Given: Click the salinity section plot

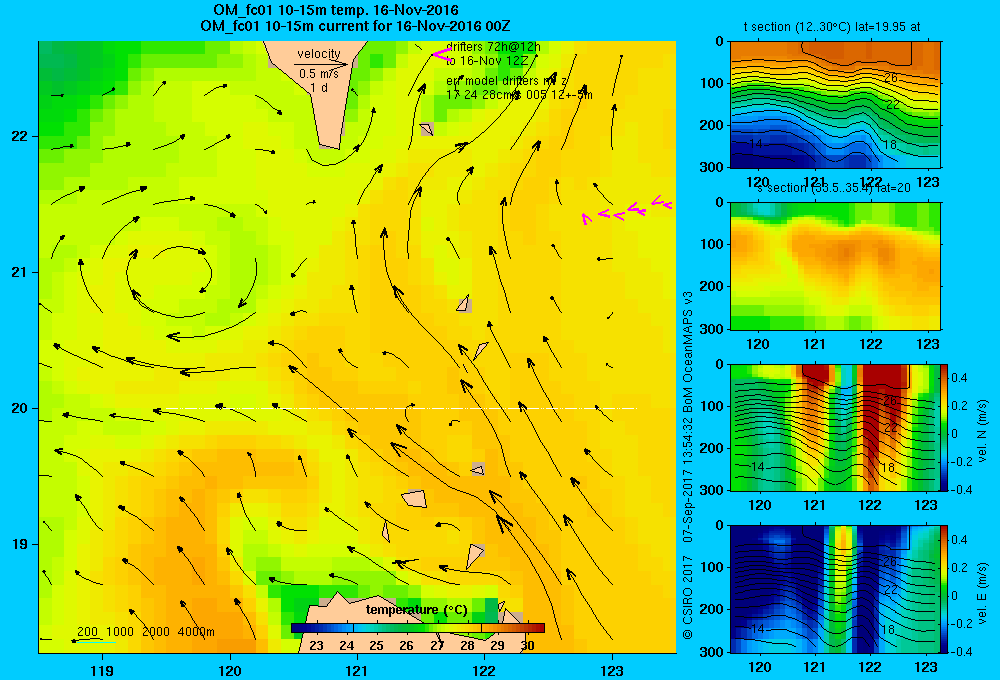Looking at the screenshot, I should tap(835, 266).
